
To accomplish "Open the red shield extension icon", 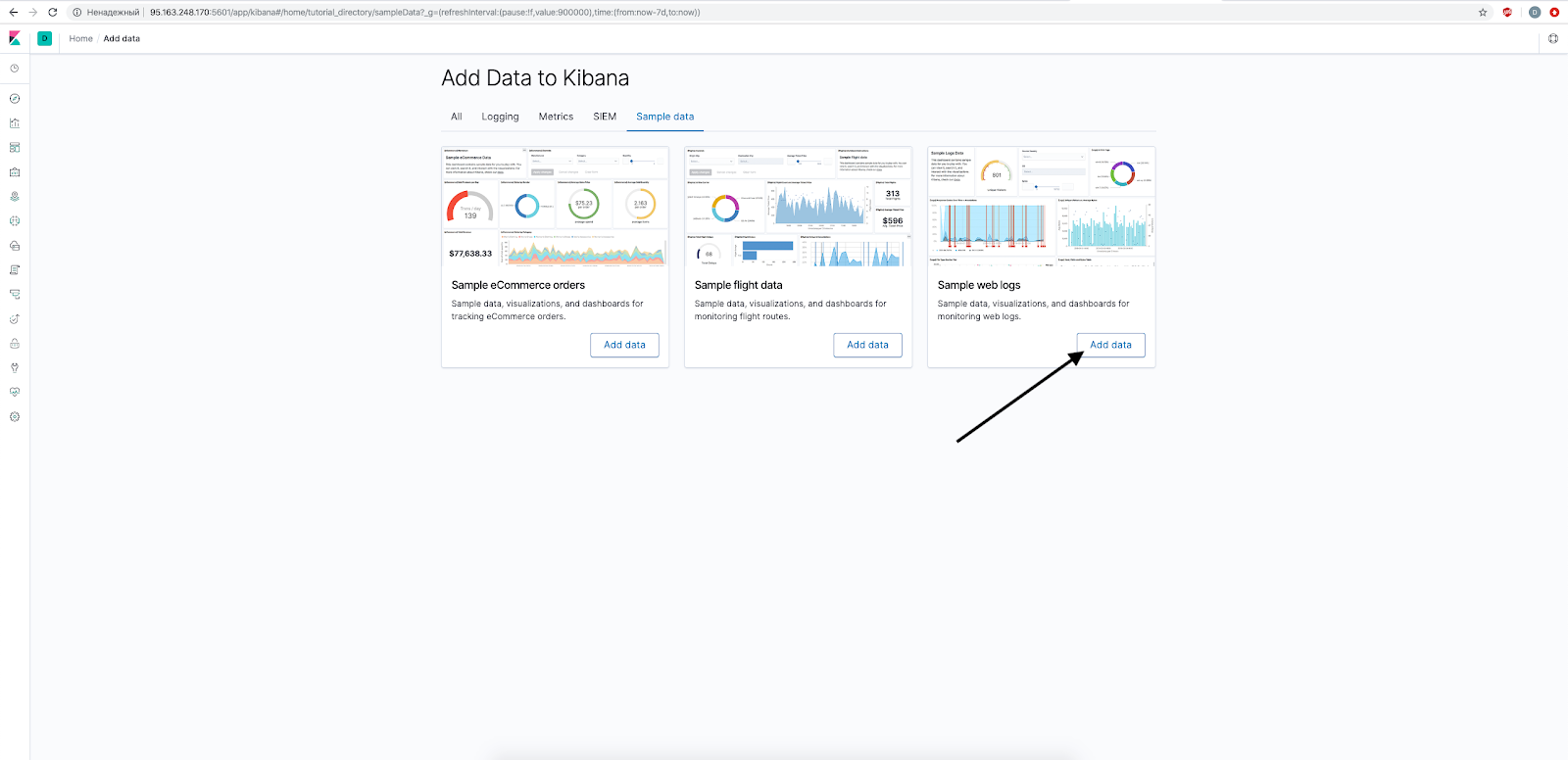I will click(x=1507, y=13).
